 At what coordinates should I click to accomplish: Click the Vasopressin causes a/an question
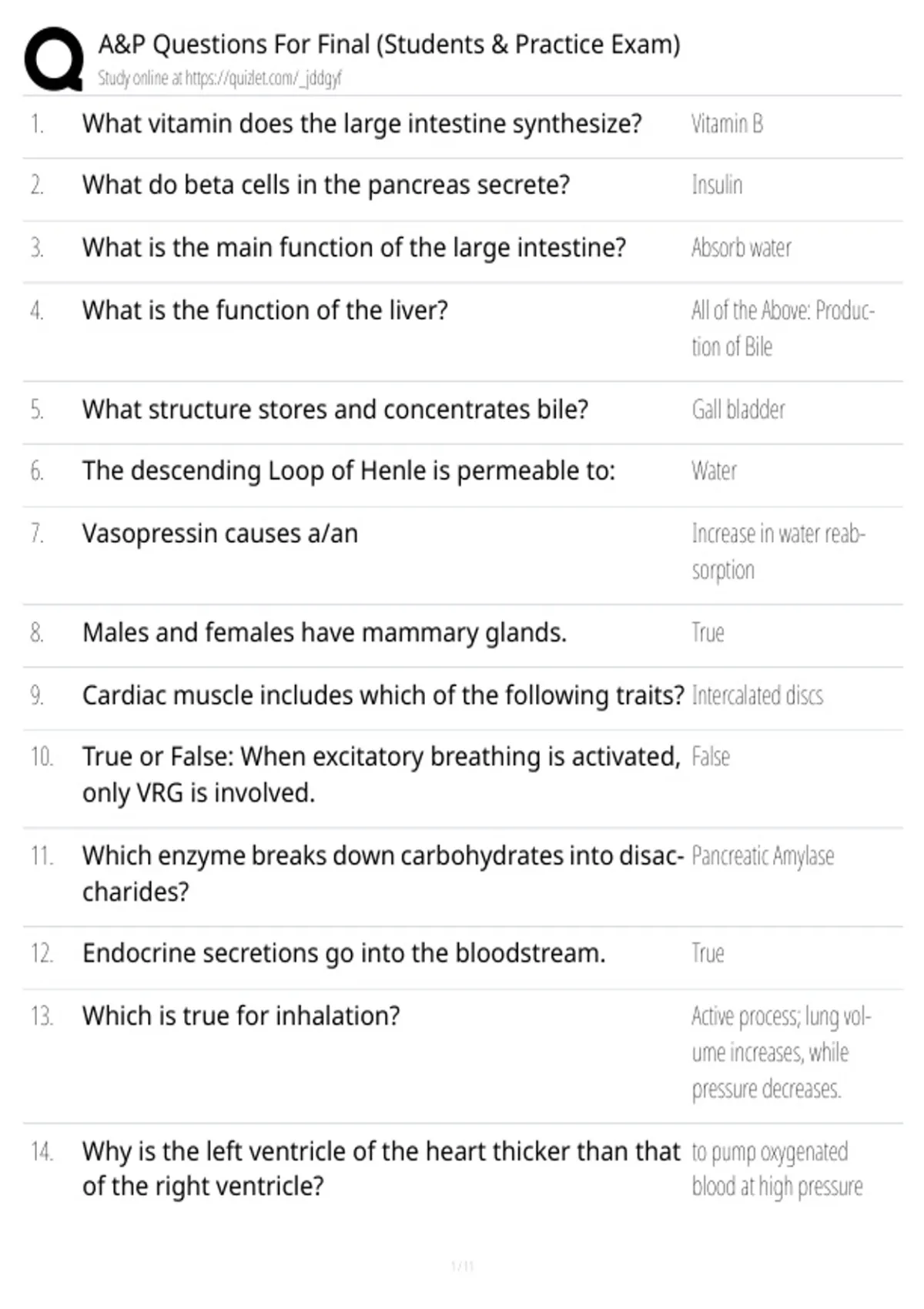point(220,534)
